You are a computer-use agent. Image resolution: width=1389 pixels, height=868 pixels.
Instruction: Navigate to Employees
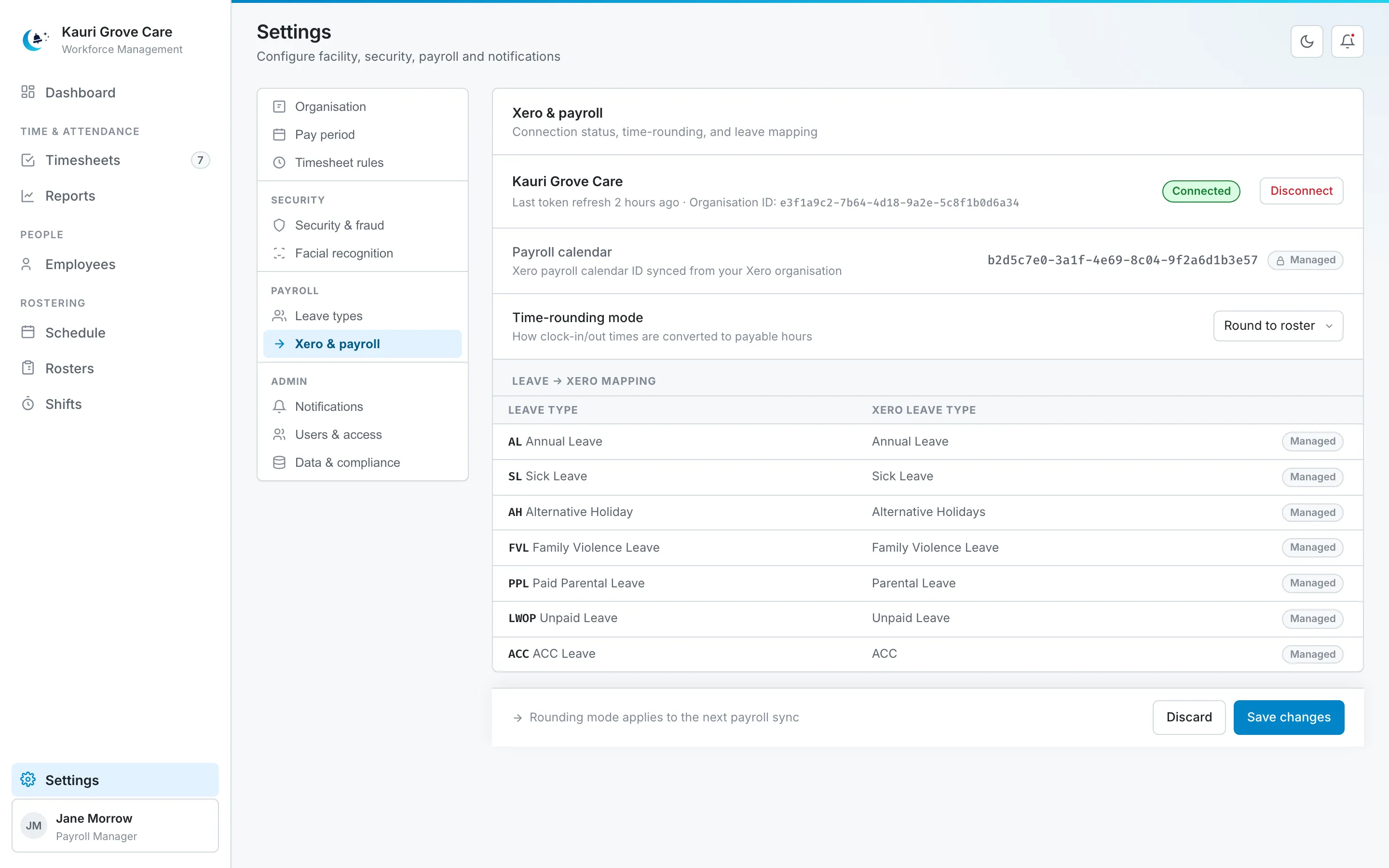(115, 264)
